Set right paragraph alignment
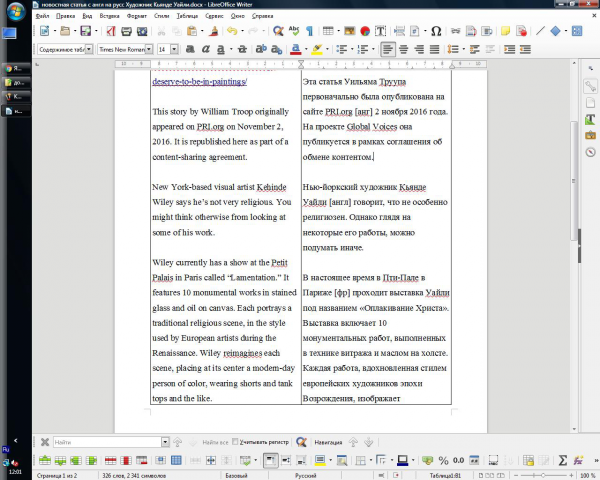600x480 pixels. coord(419,49)
